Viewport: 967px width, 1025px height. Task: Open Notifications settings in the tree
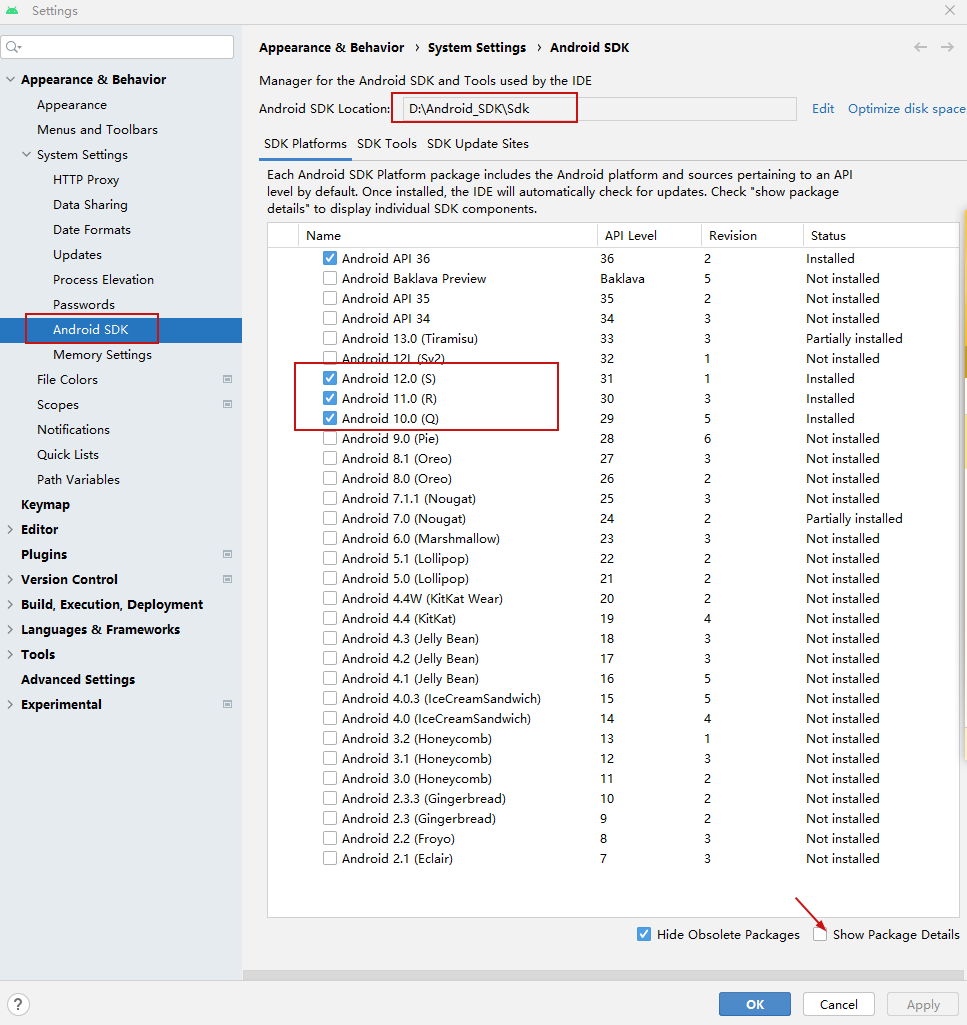[x=73, y=429]
